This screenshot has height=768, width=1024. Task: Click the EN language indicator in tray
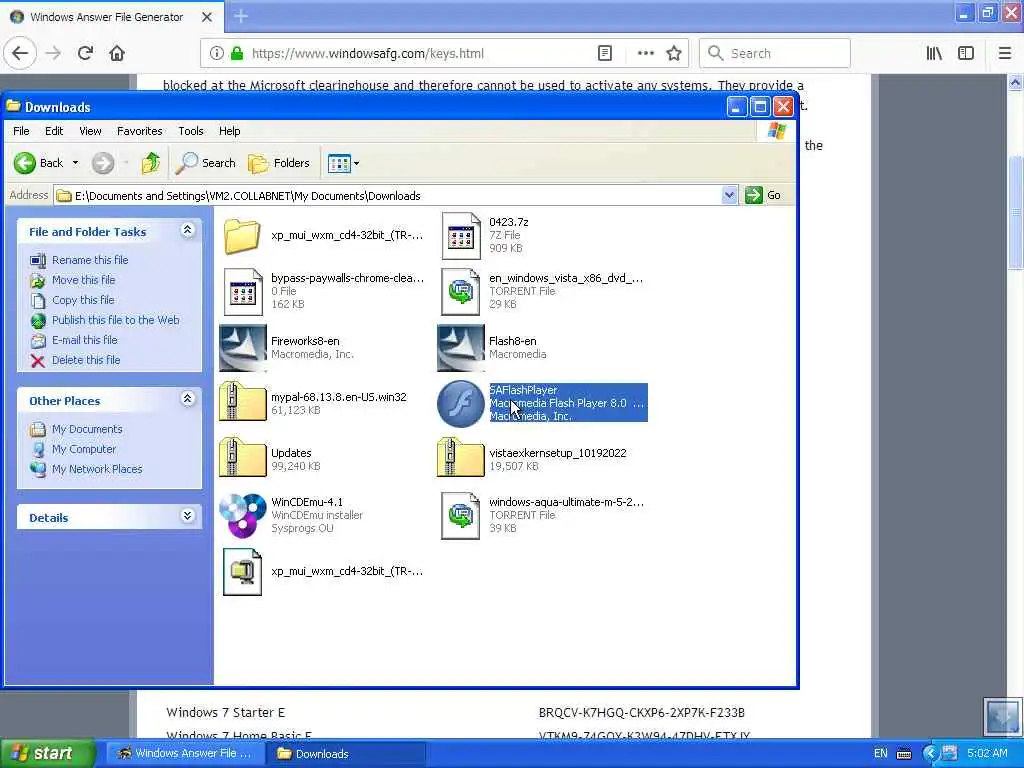pos(880,754)
